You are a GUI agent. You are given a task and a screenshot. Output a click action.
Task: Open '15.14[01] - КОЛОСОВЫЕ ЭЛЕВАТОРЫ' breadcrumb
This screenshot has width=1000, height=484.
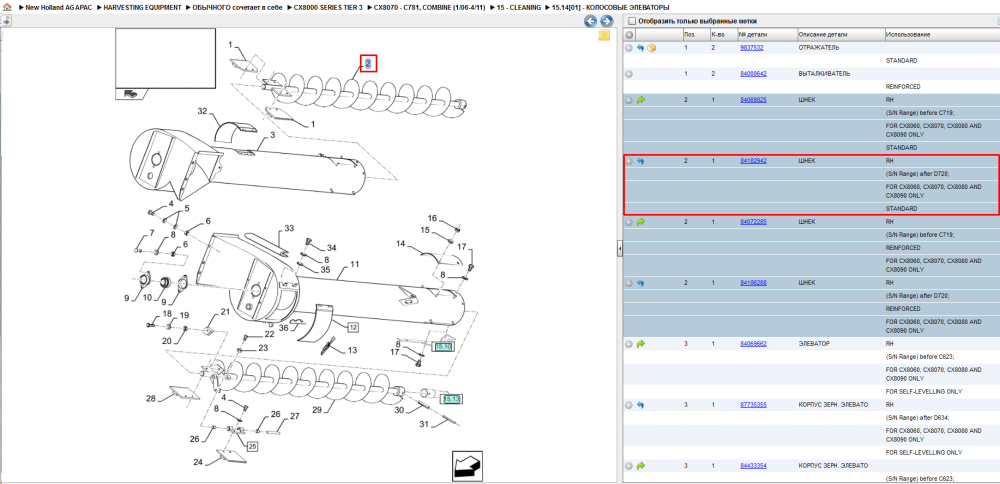(x=610, y=7)
